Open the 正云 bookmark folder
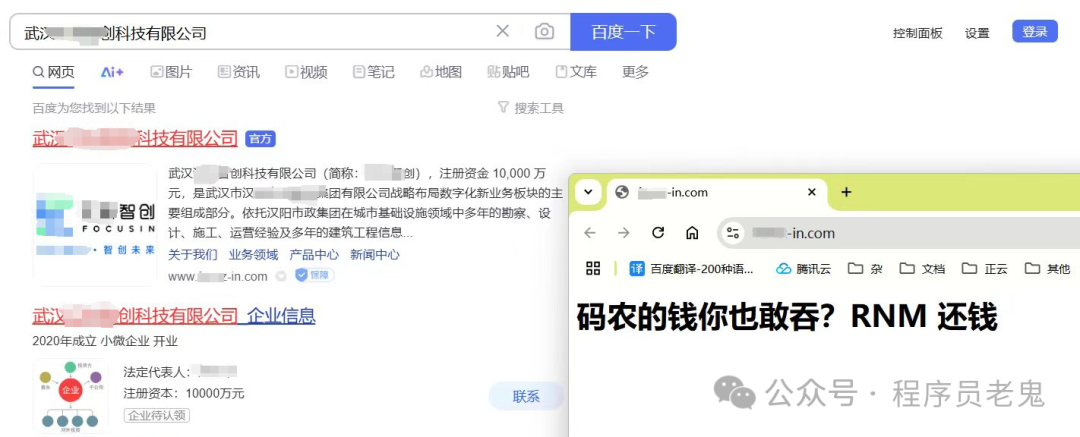 [x=985, y=269]
